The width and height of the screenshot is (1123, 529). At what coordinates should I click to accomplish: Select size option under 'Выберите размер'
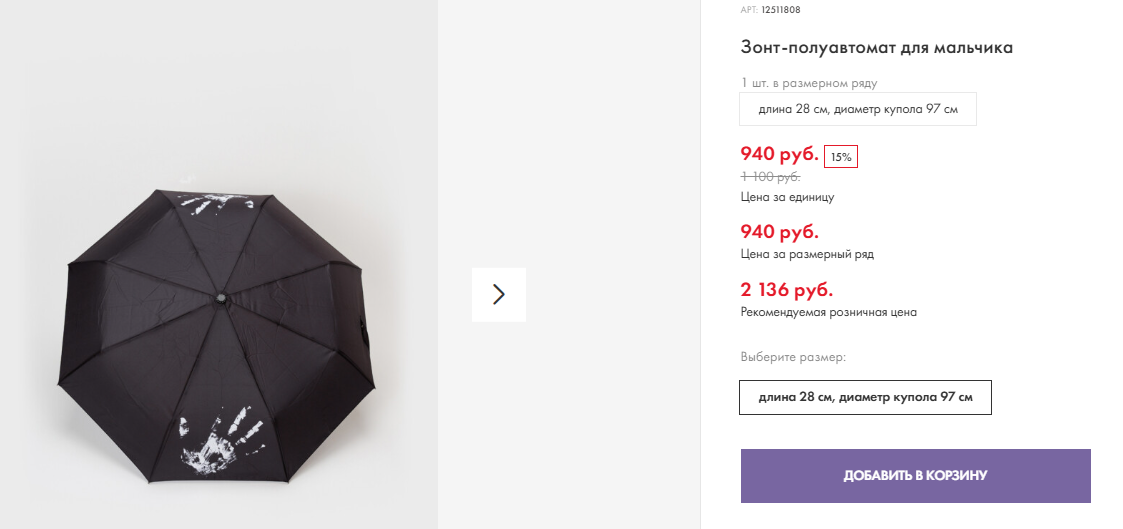pos(865,397)
